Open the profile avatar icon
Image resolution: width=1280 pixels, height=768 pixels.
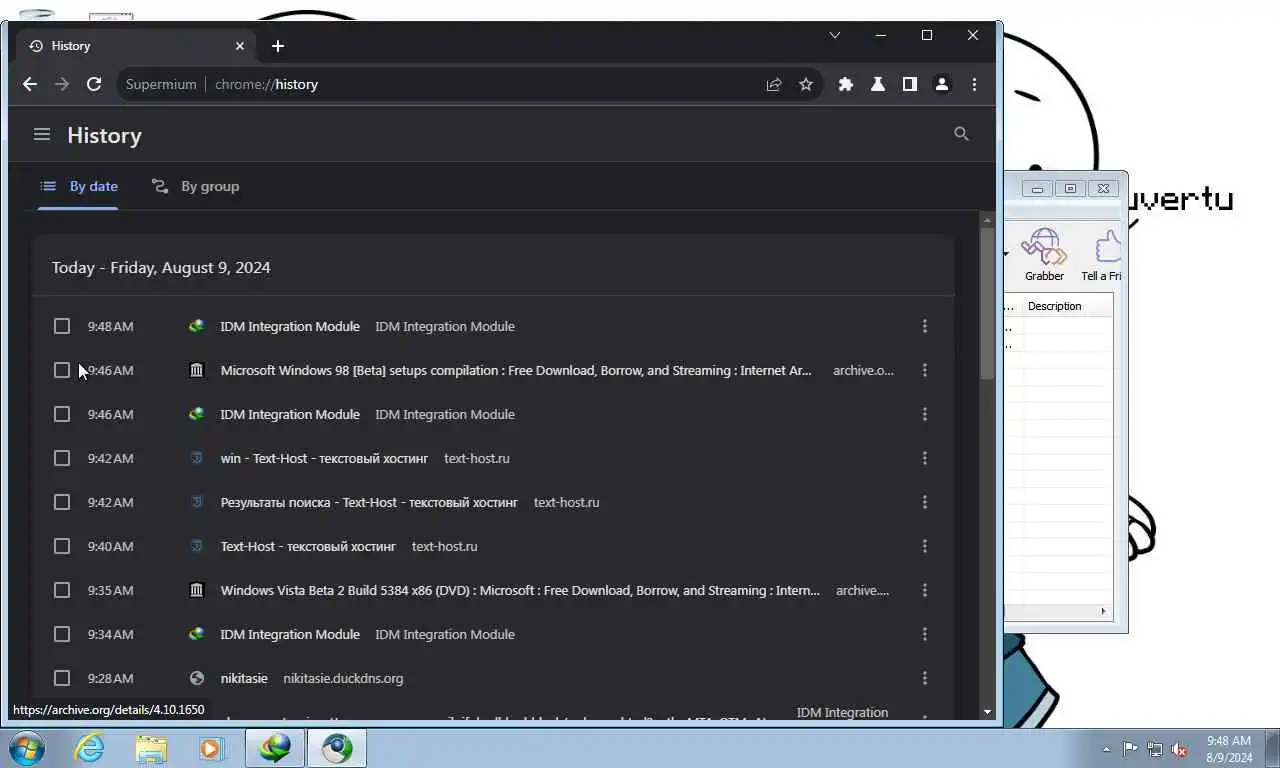pyautogui.click(x=942, y=85)
